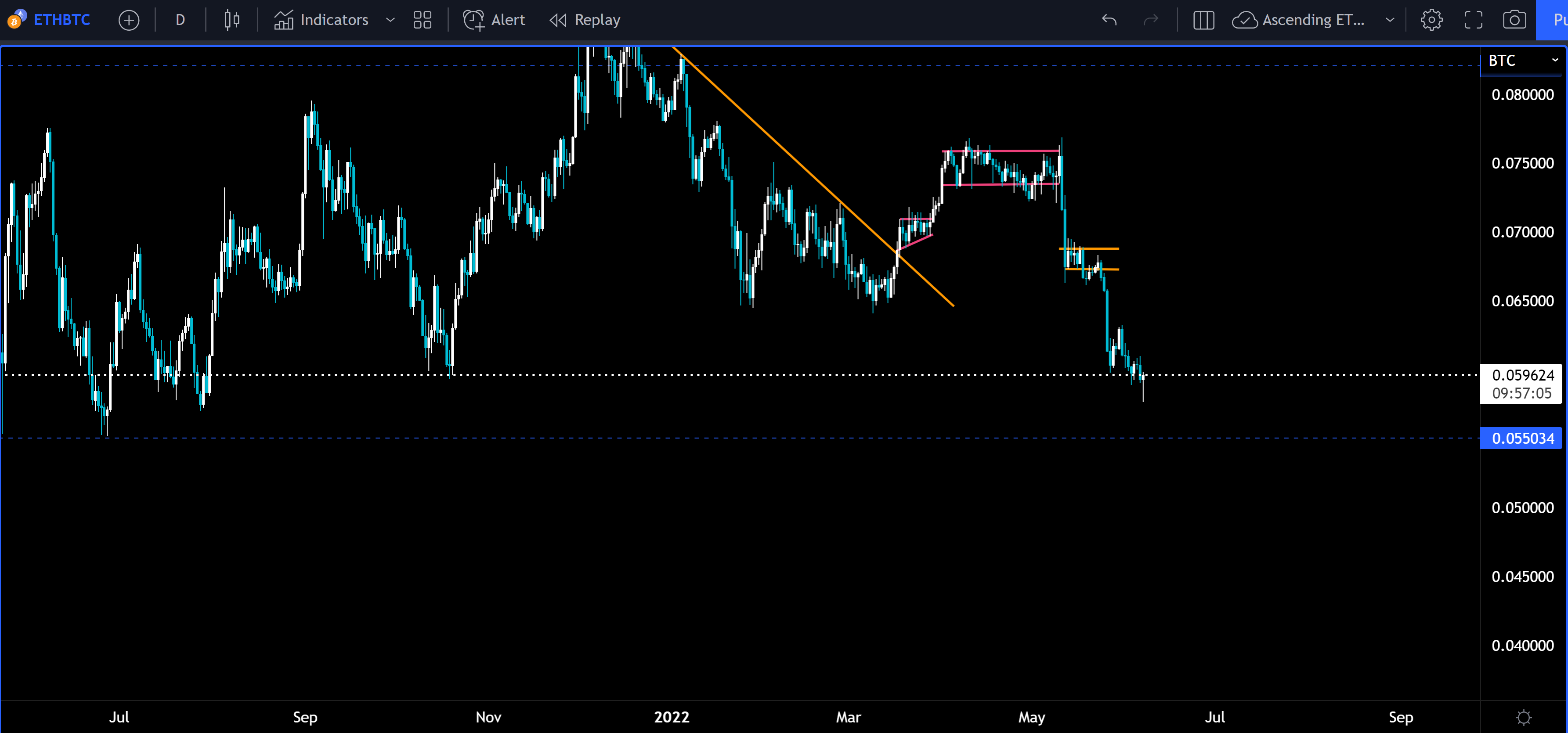Viewport: 1568px width, 733px height.
Task: Change the D timeframe interval
Action: pyautogui.click(x=180, y=20)
